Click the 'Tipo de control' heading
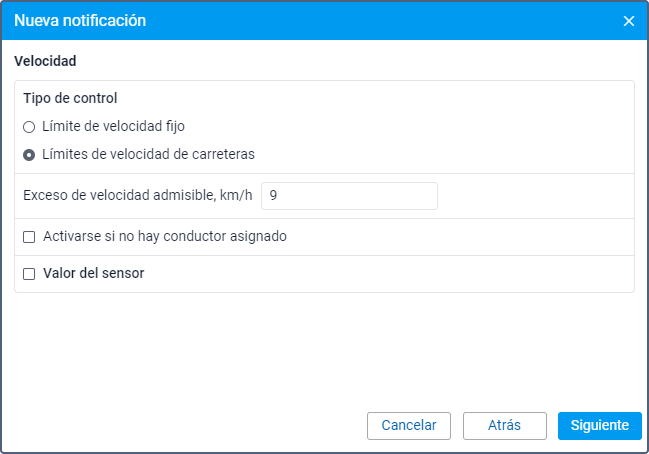 (x=70, y=99)
